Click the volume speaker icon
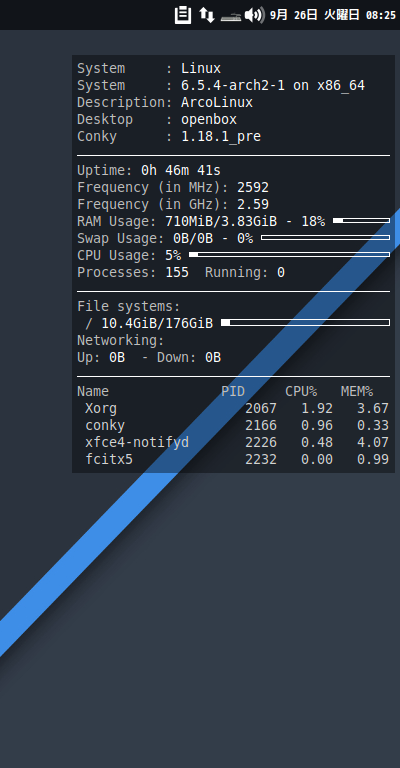This screenshot has width=400, height=768. 255,15
